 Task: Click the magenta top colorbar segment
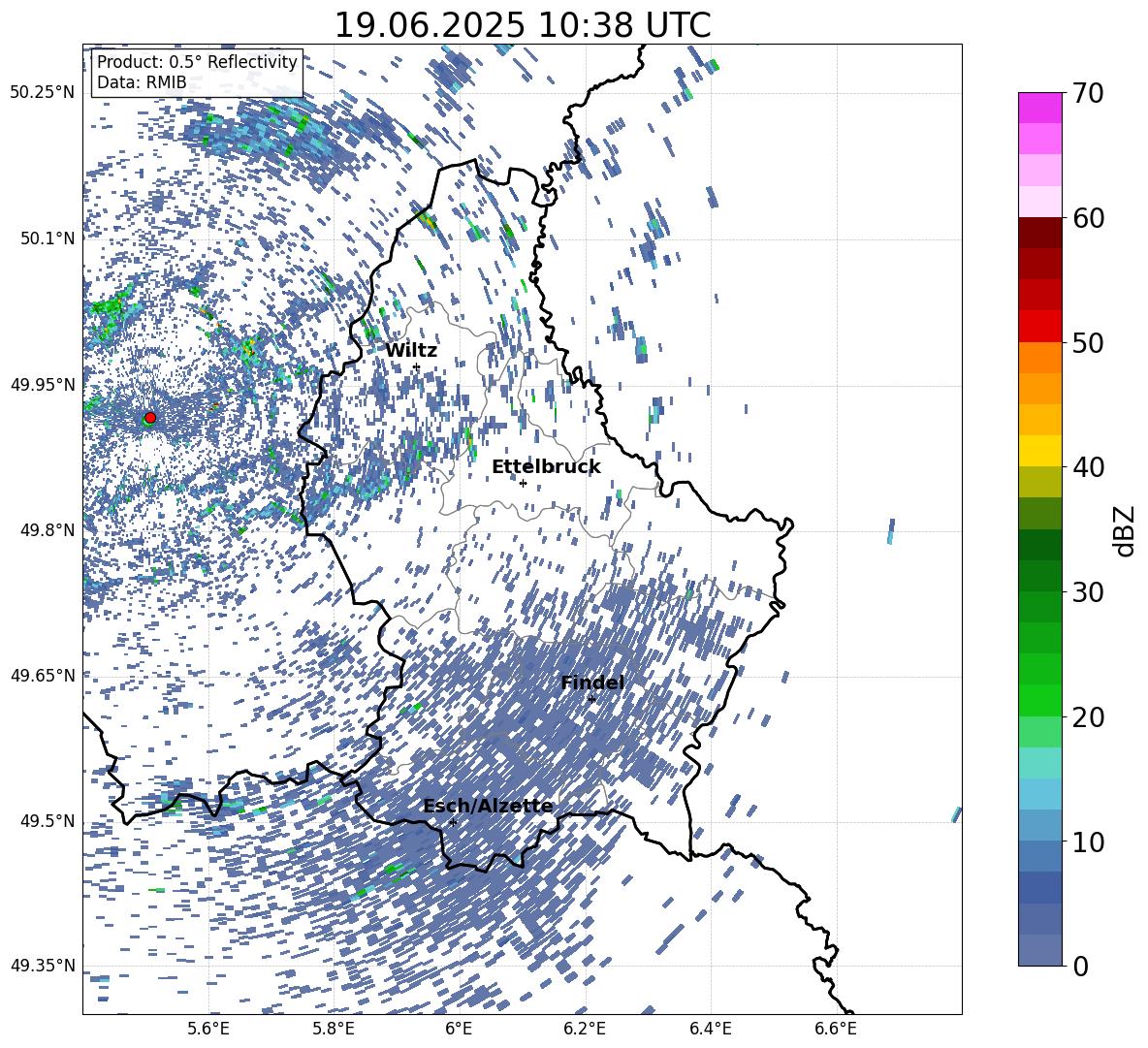pyautogui.click(x=1039, y=108)
